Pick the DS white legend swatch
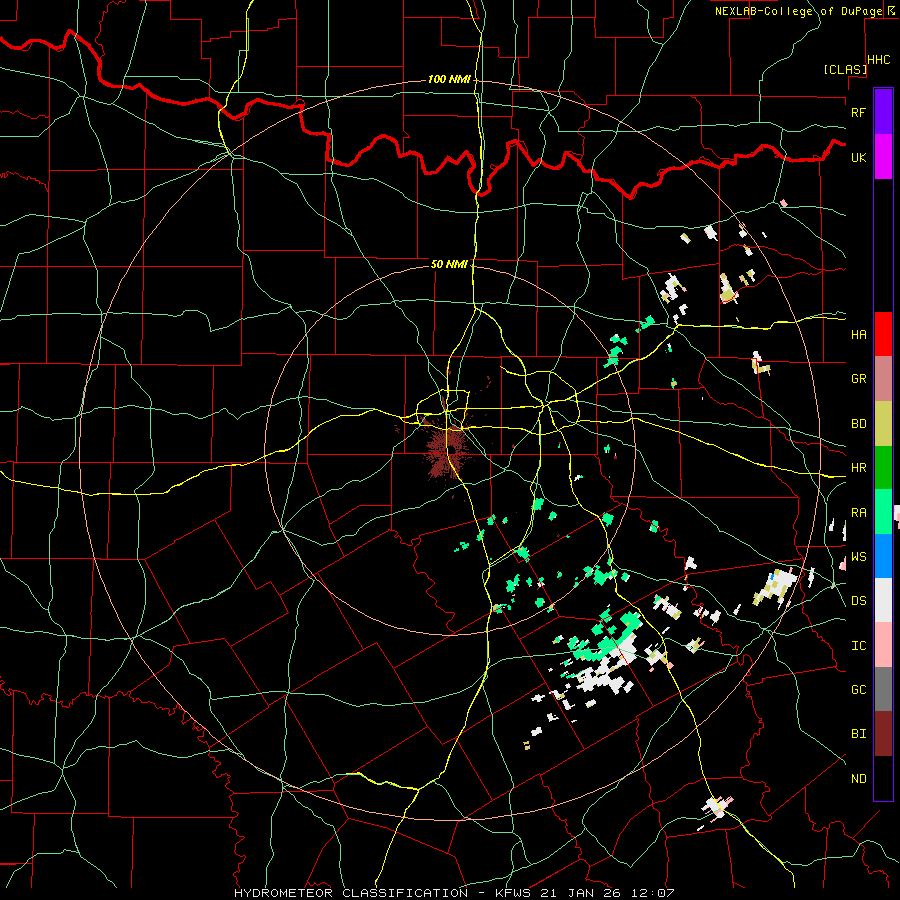 pos(883,600)
